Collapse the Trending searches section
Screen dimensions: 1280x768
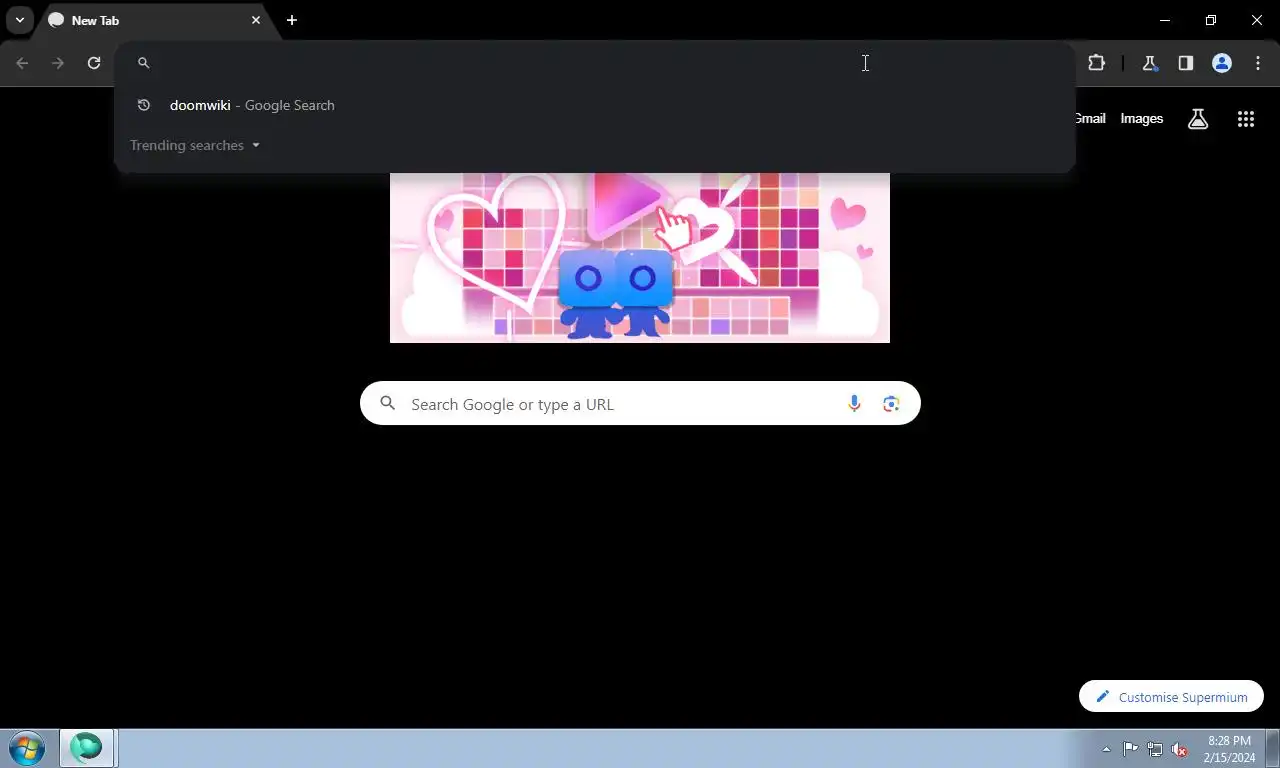[x=195, y=145]
